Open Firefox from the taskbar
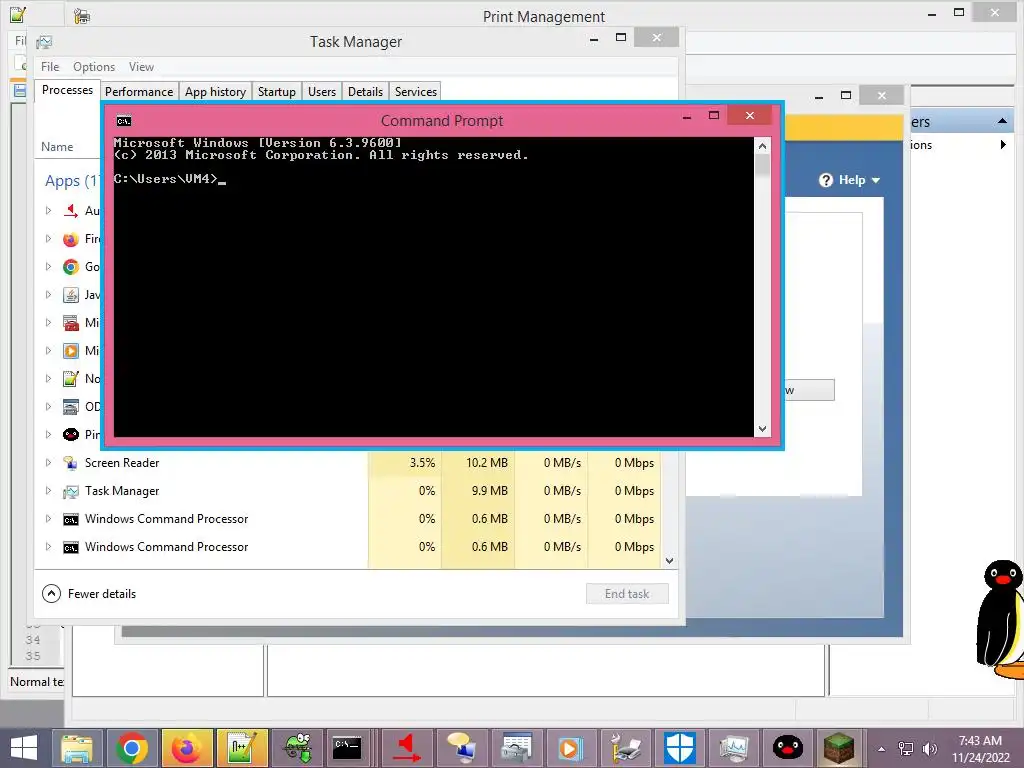1024x768 pixels. click(x=187, y=748)
